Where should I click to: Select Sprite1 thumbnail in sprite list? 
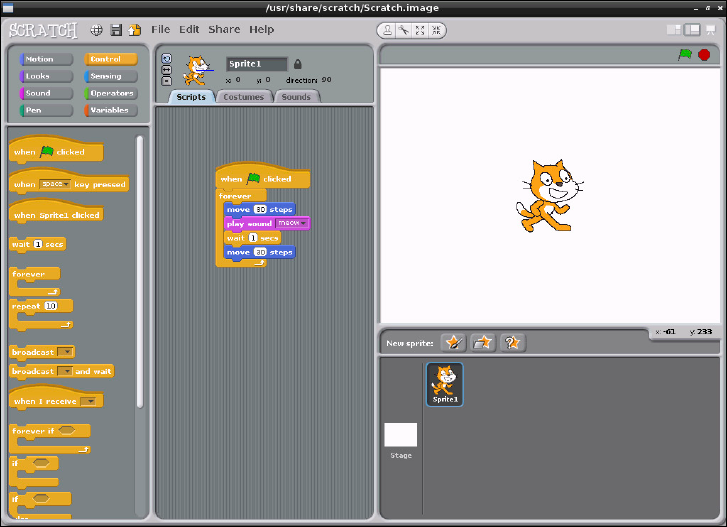pyautogui.click(x=445, y=384)
